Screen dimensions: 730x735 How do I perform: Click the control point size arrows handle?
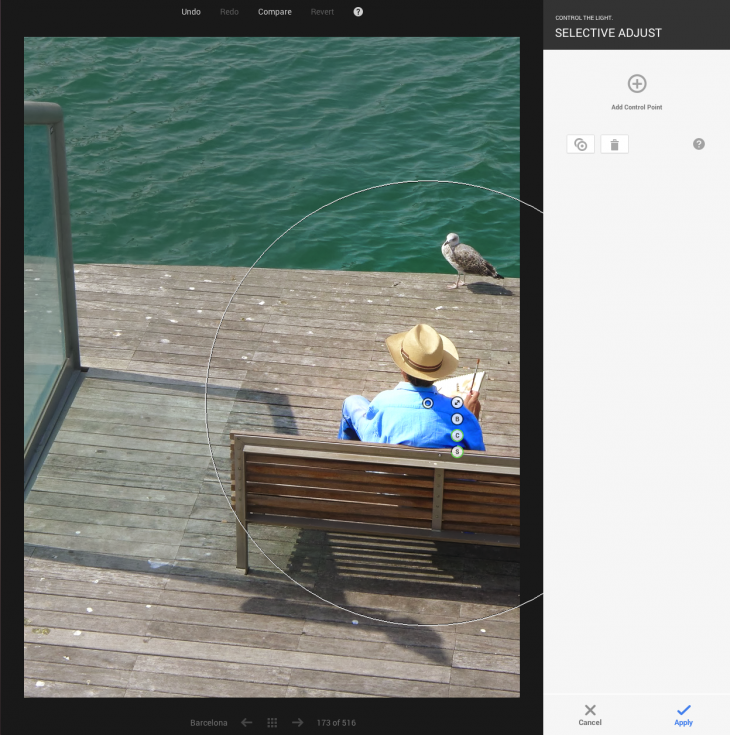(457, 403)
